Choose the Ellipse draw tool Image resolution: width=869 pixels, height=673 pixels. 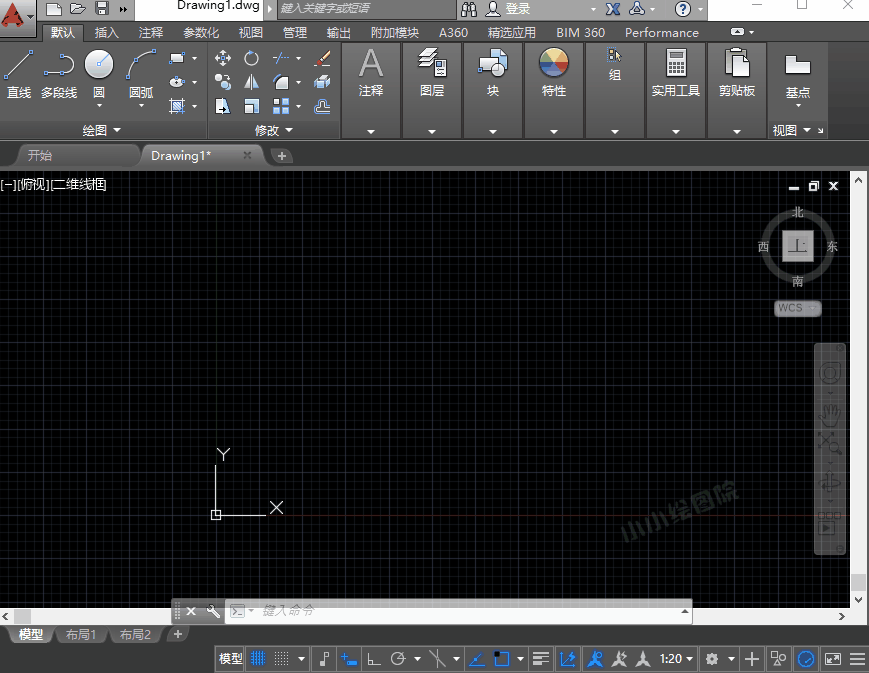click(x=177, y=82)
